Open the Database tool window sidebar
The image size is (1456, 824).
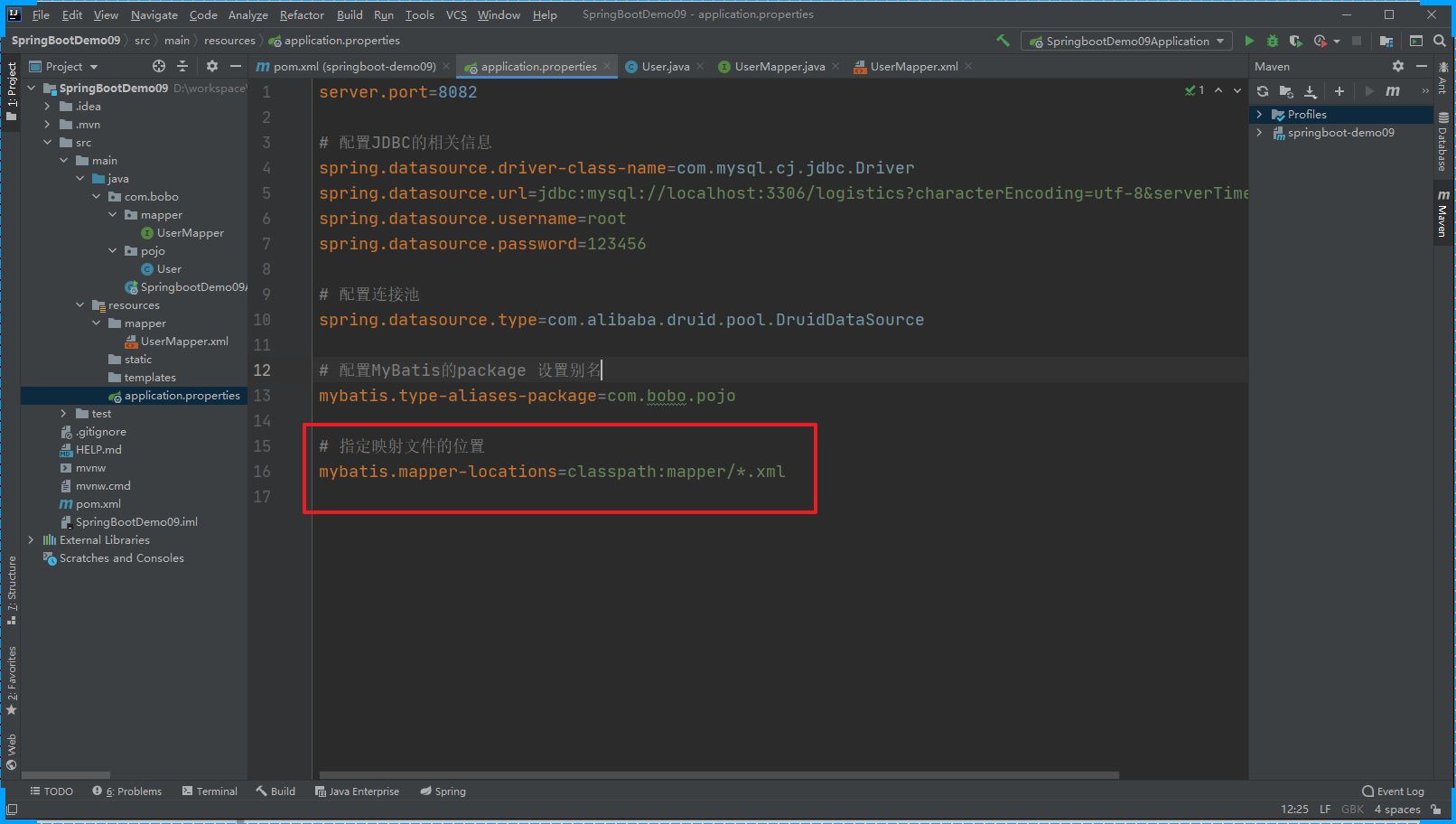coord(1442,142)
